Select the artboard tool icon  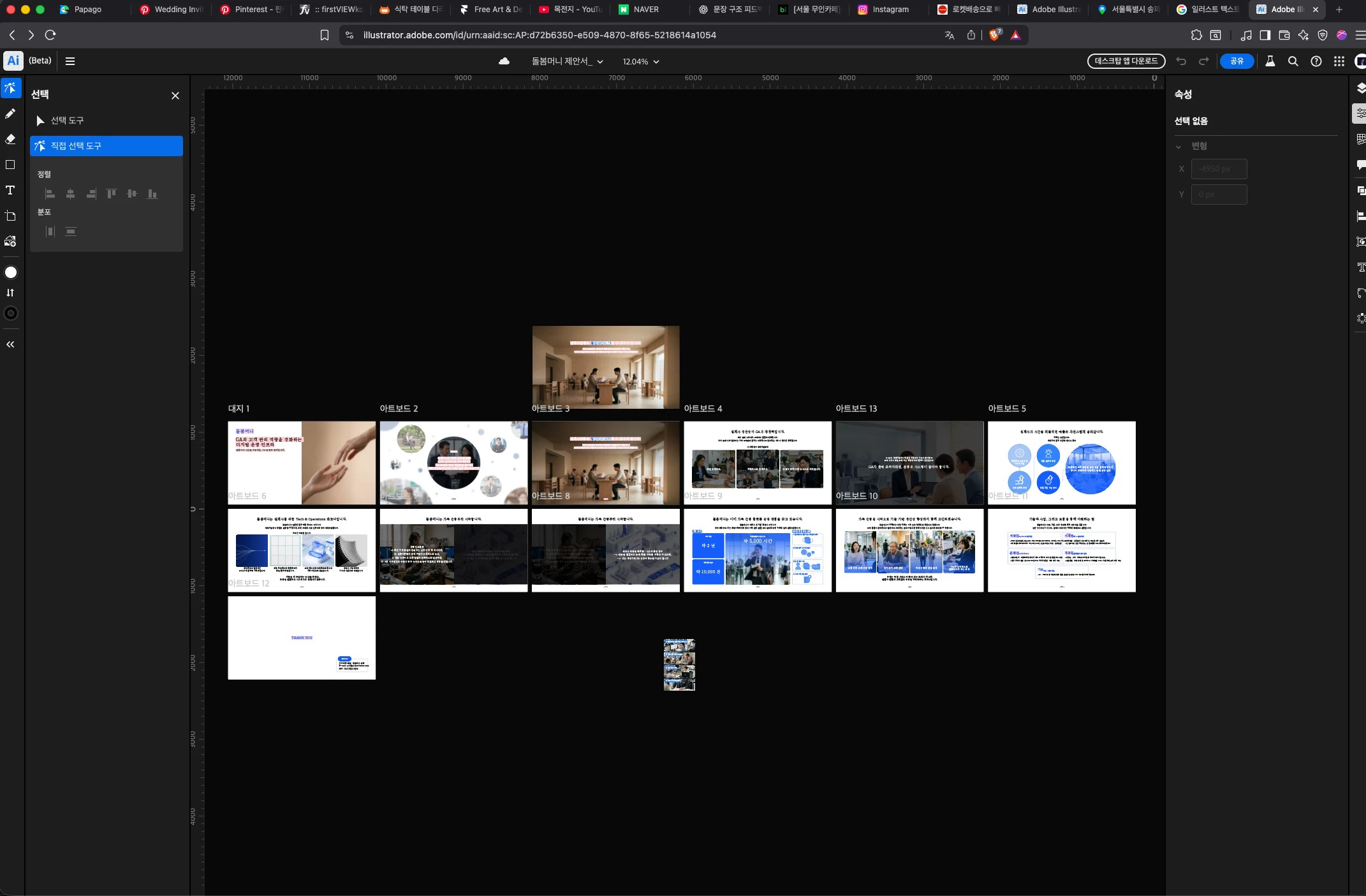coord(10,216)
